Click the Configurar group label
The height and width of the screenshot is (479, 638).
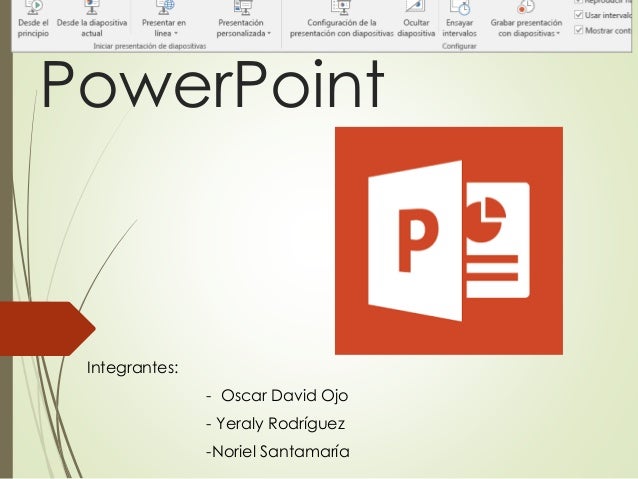[459, 46]
